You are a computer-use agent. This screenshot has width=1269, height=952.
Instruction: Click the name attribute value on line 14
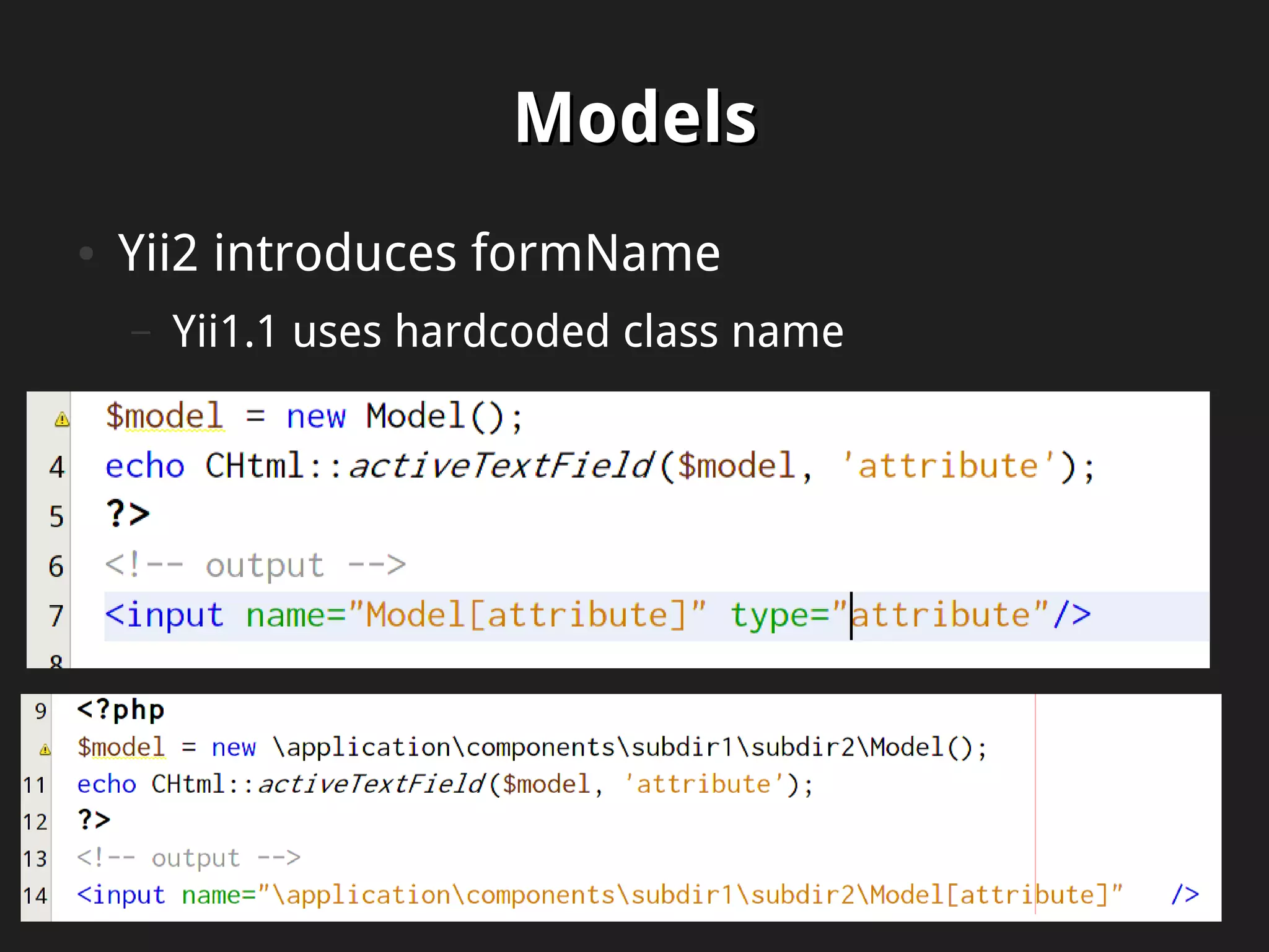[690, 895]
